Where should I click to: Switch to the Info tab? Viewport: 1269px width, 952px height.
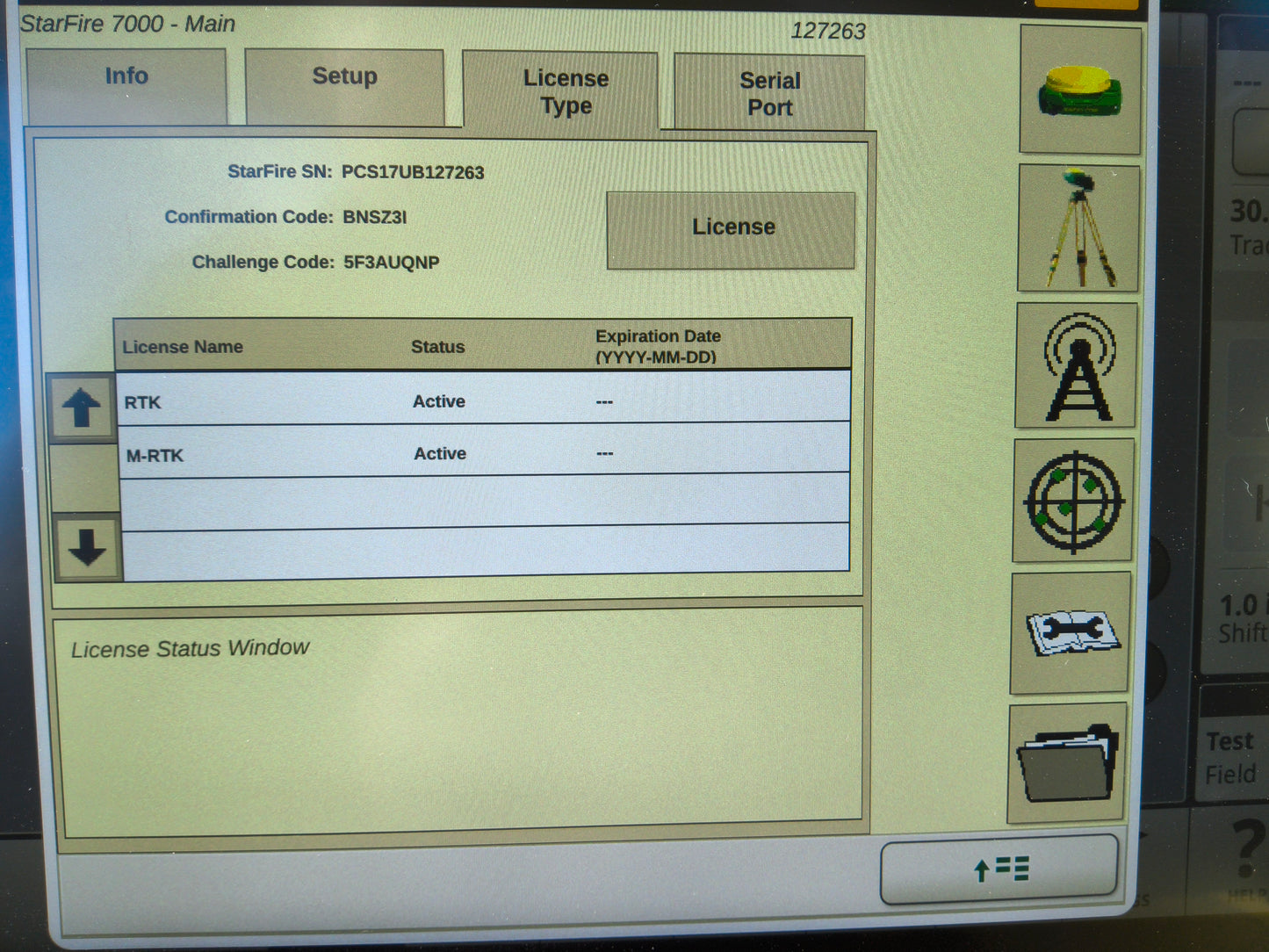pyautogui.click(x=126, y=79)
